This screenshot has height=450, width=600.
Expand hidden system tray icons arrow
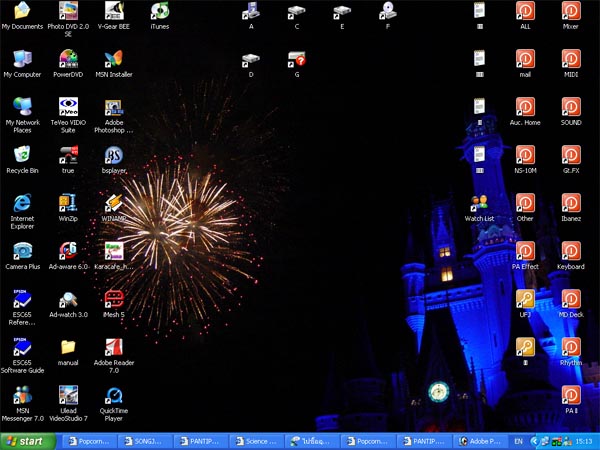pos(534,442)
